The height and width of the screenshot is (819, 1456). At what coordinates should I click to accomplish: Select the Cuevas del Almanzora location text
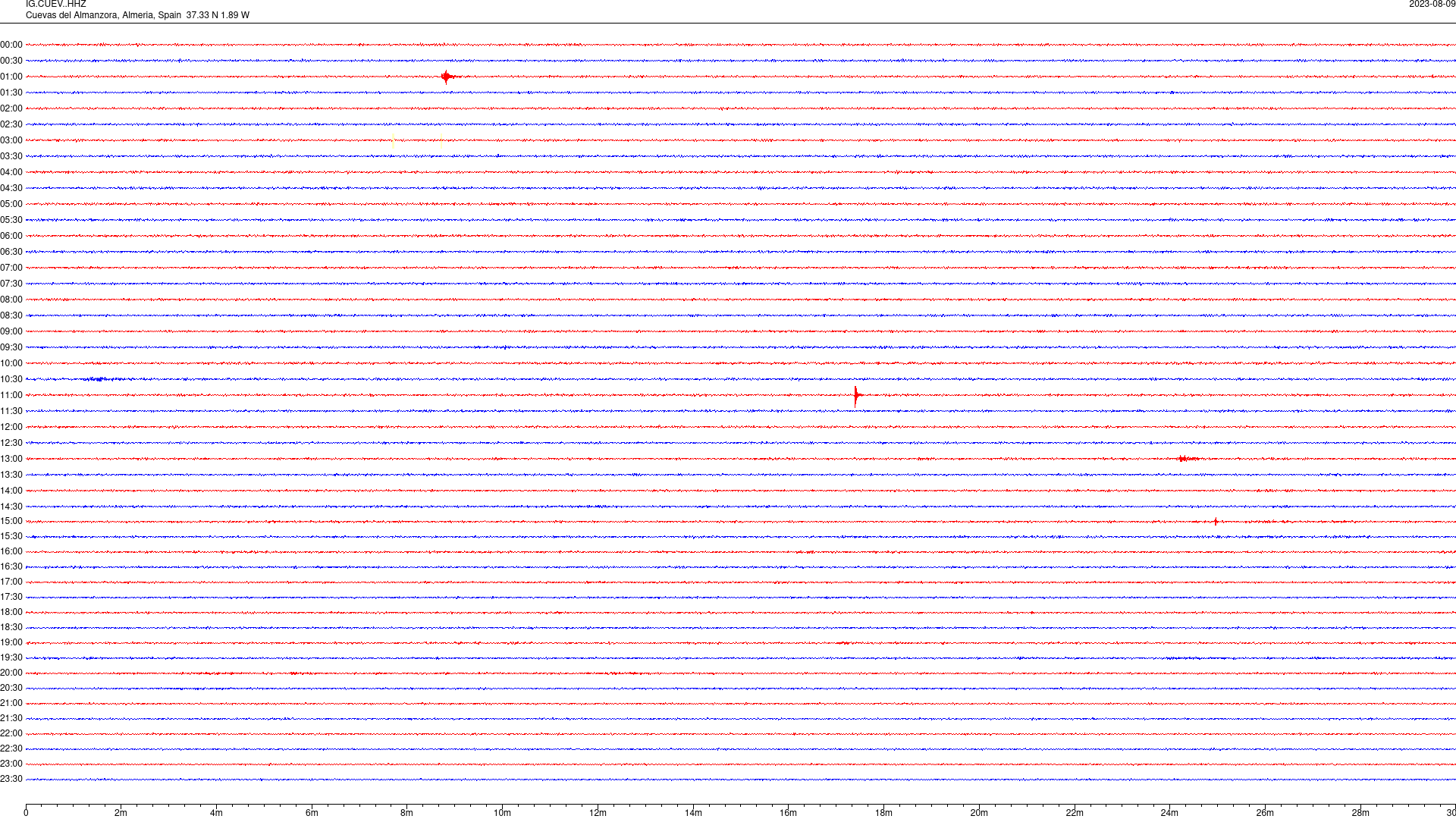(x=137, y=15)
